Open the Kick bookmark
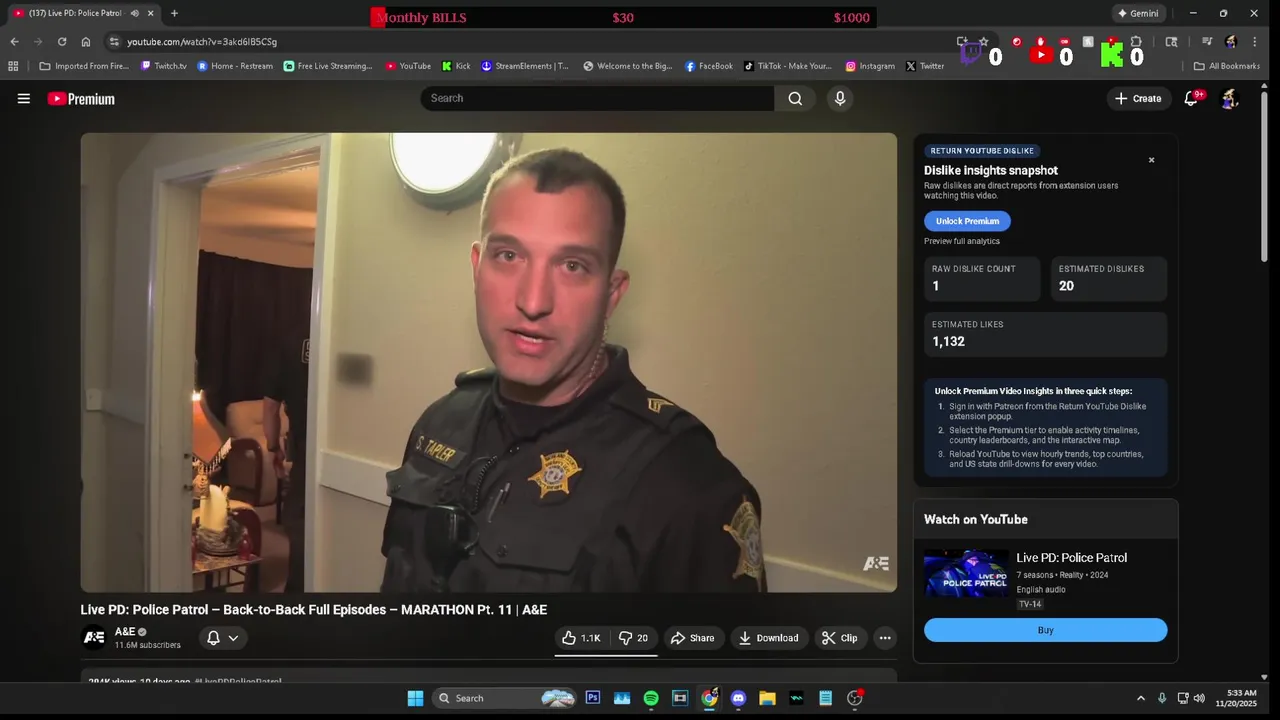The height and width of the screenshot is (720, 1280). coord(456,66)
